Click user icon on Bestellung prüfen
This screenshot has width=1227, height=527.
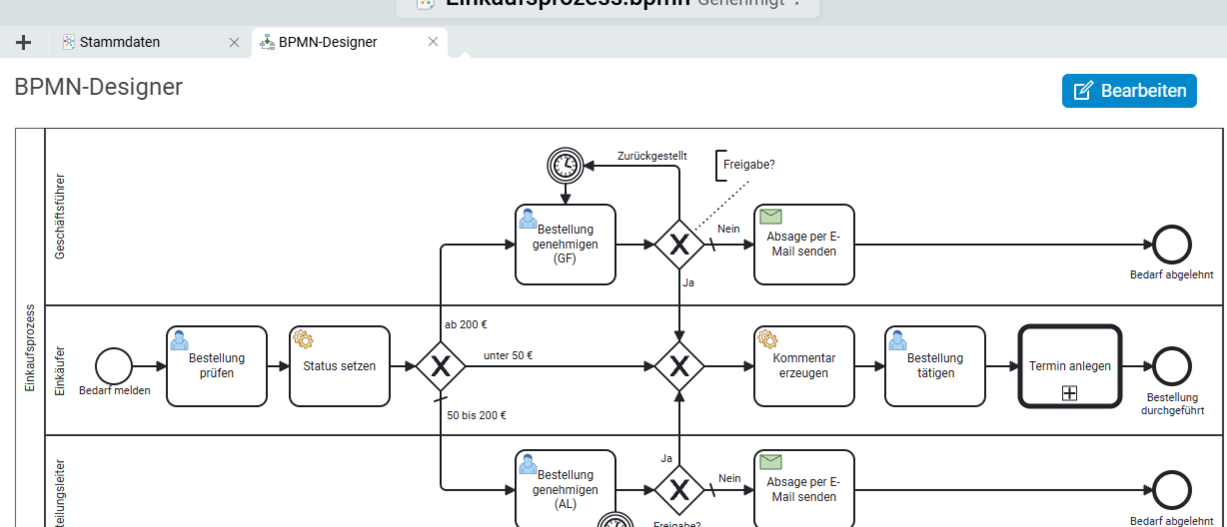[179, 340]
